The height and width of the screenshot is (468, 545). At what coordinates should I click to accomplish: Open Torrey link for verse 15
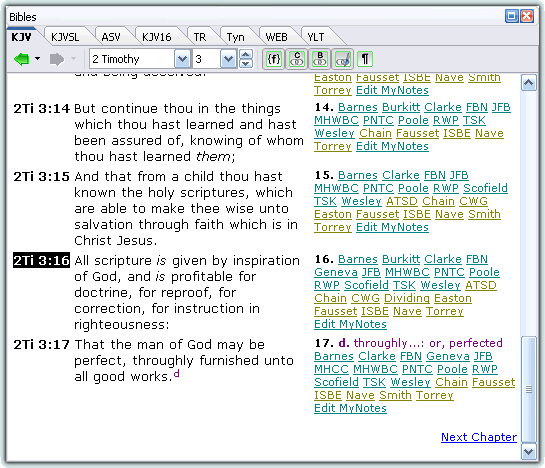[333, 227]
